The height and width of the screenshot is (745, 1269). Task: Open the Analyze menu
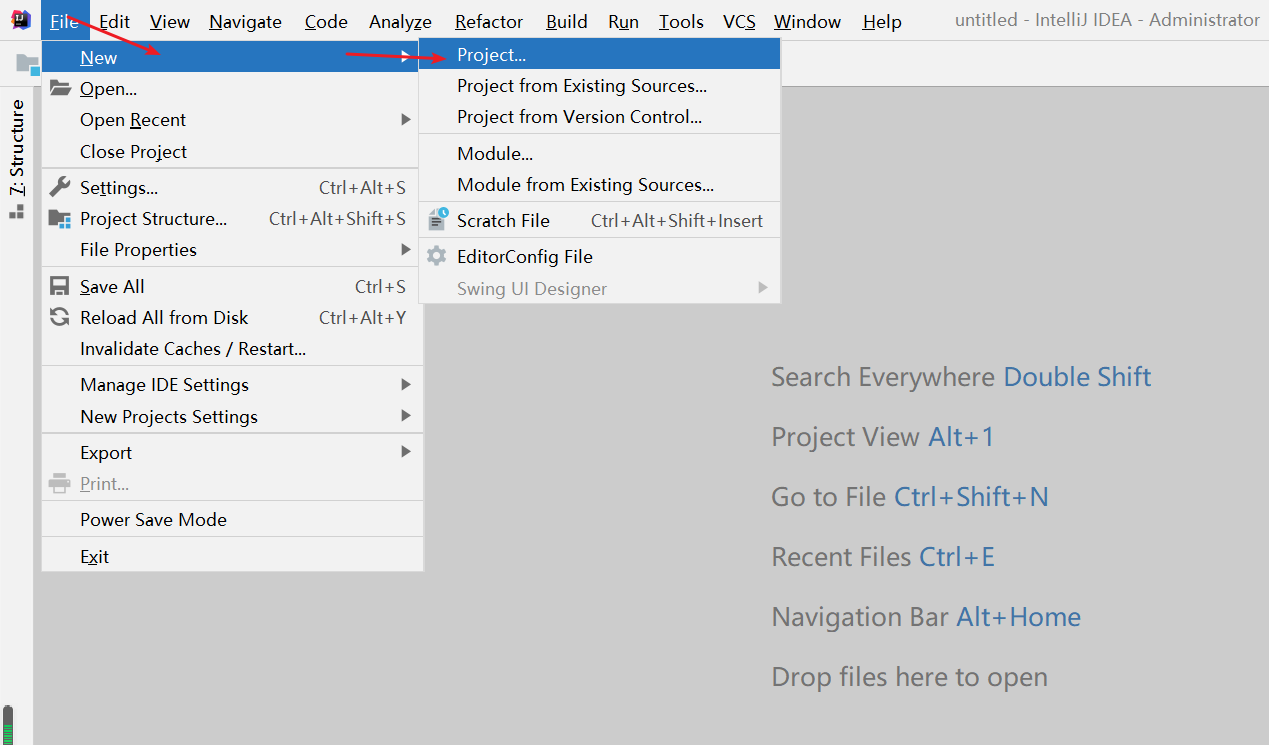click(400, 21)
